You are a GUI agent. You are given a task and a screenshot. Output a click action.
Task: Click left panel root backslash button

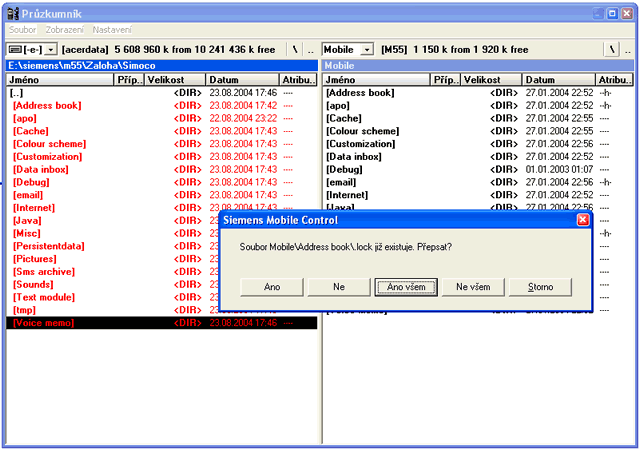[295, 49]
